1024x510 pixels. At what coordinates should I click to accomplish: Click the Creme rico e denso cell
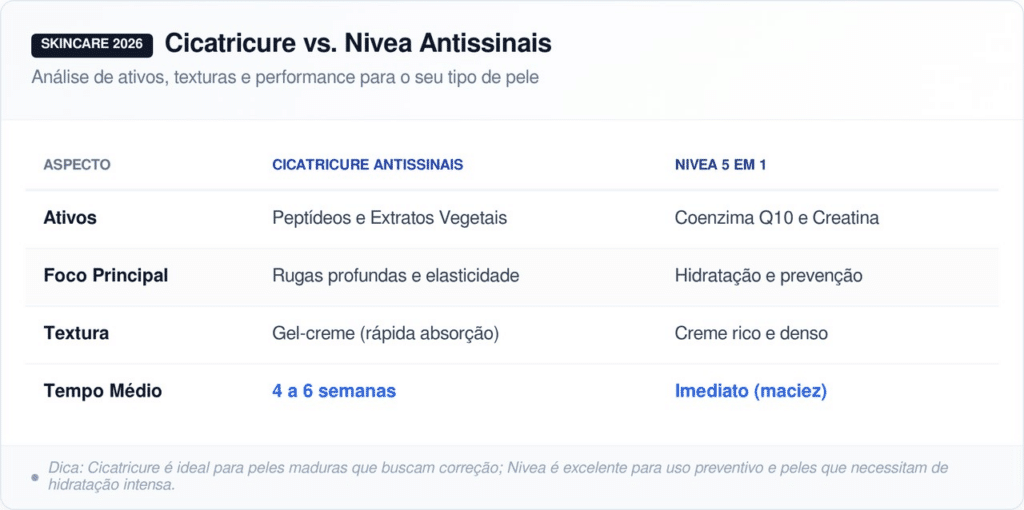pyautogui.click(x=751, y=333)
